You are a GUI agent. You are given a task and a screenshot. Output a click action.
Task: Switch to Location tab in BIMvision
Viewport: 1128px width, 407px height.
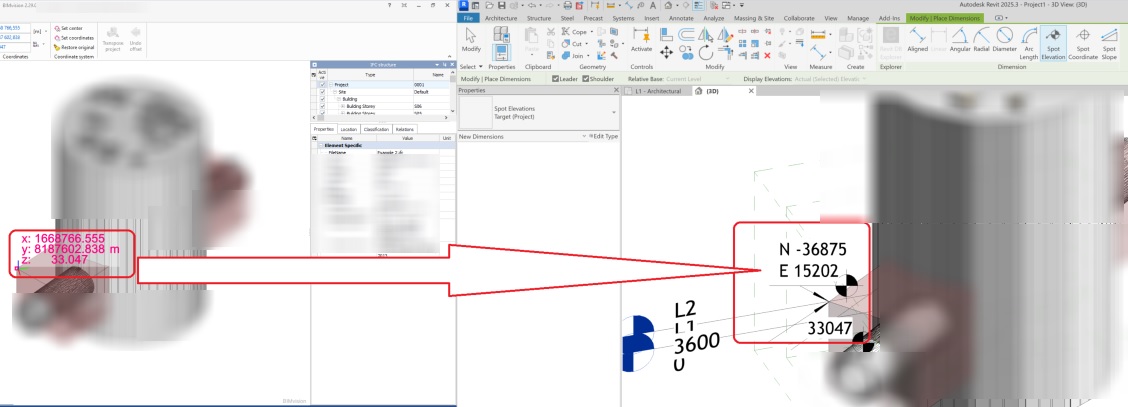[349, 129]
